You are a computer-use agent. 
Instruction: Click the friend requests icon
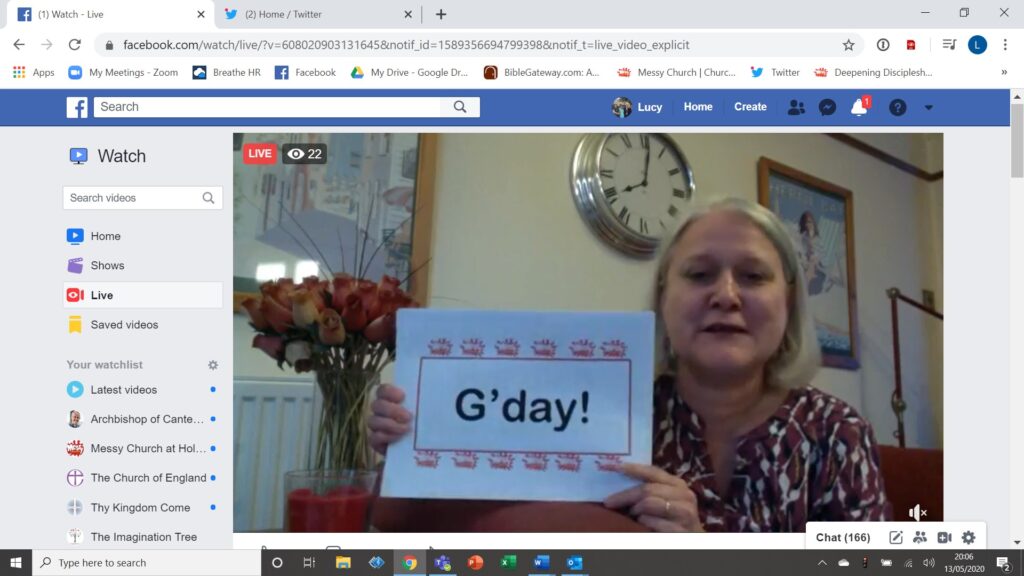(796, 107)
